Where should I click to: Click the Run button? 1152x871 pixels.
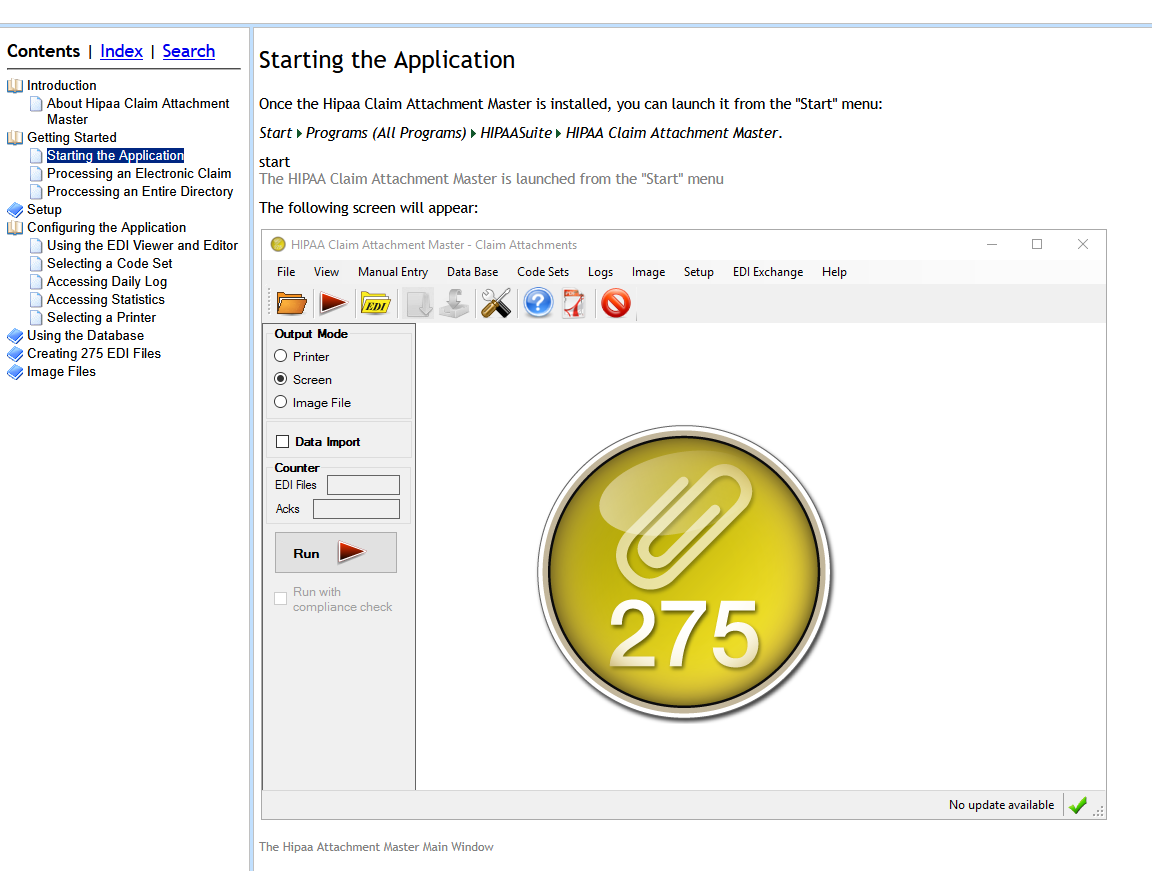336,553
